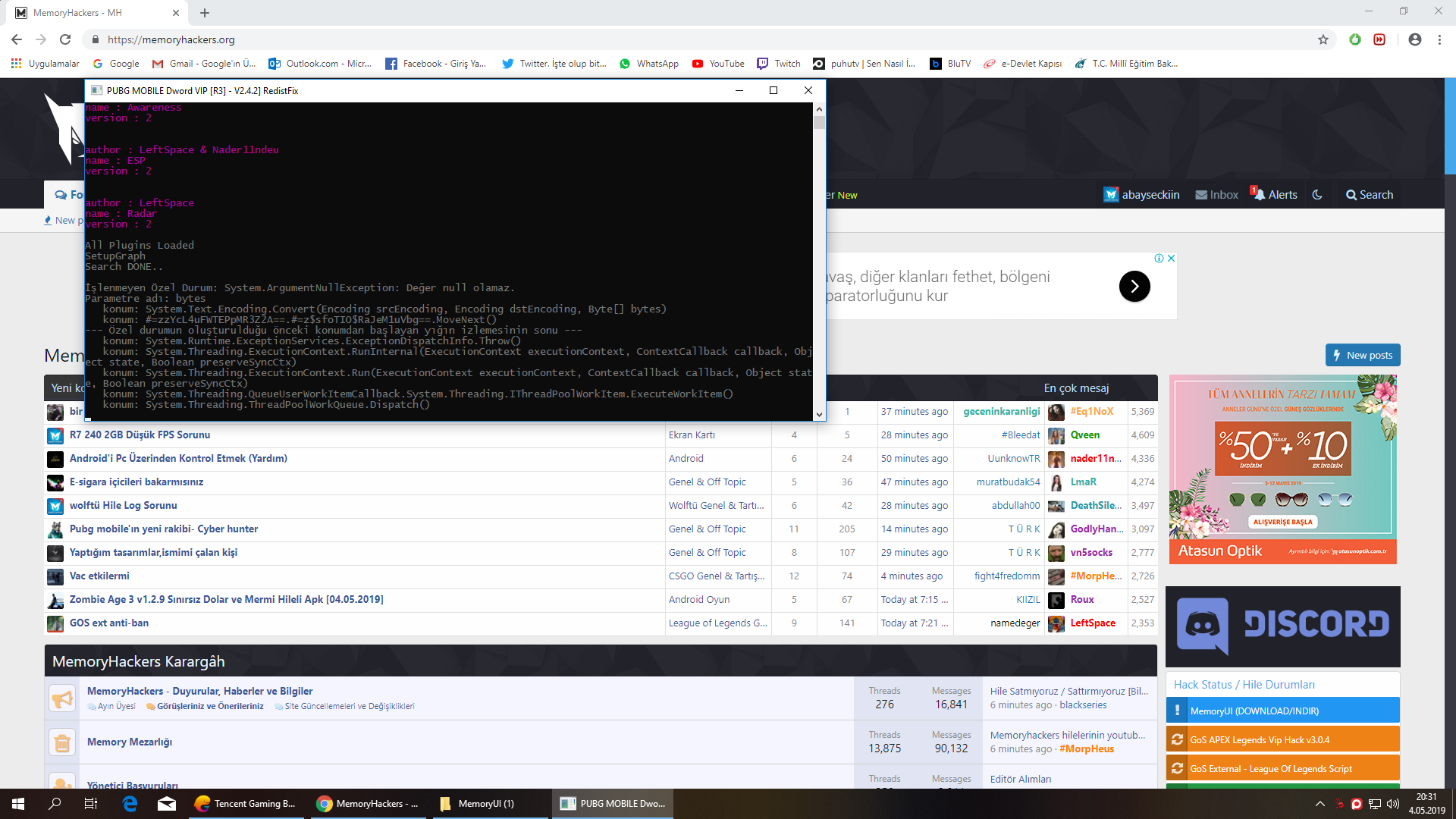
Task: Open the Gmail bookmark
Action: [204, 64]
